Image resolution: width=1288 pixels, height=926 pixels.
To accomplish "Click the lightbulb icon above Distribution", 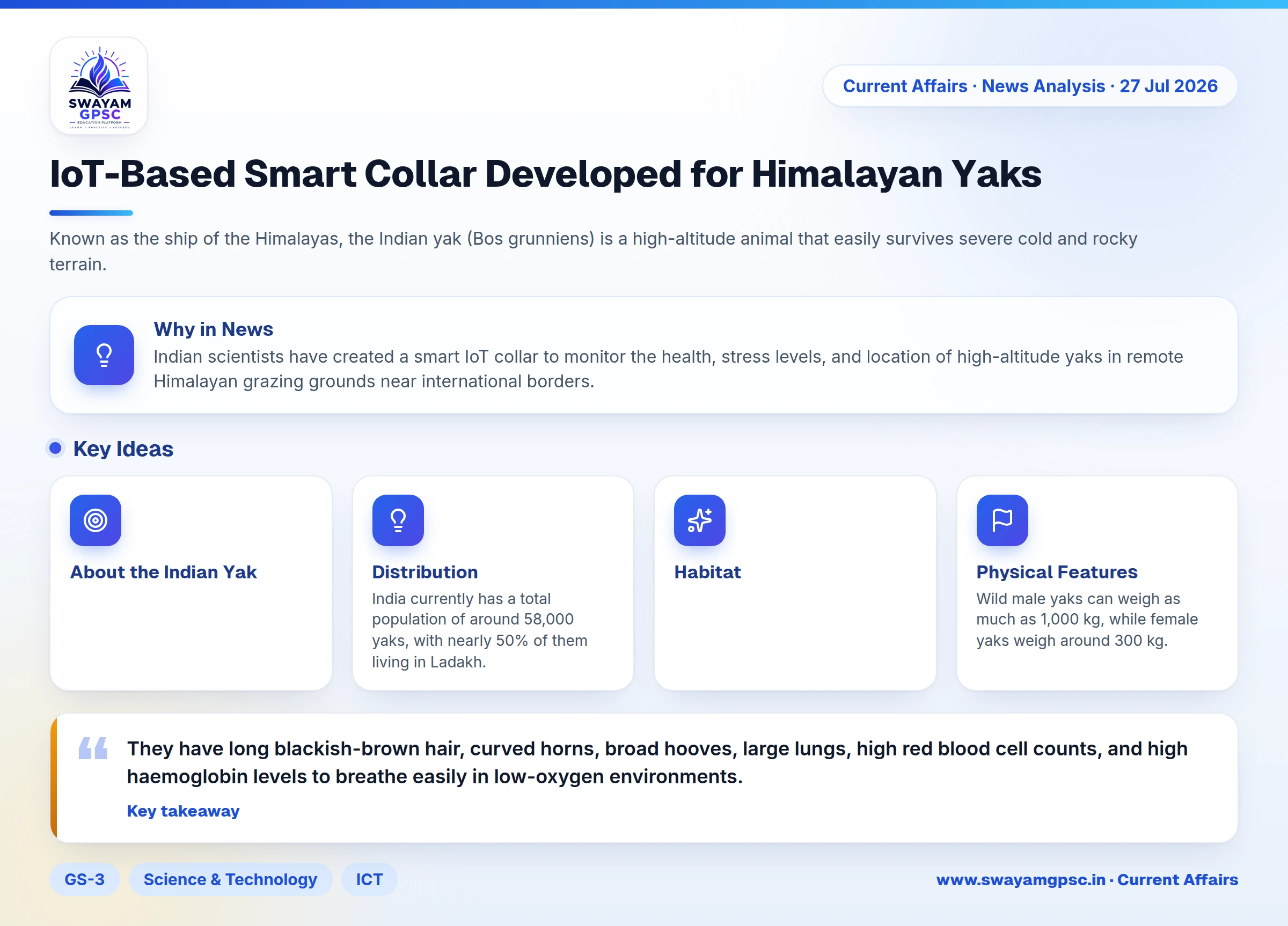I will coord(398,520).
